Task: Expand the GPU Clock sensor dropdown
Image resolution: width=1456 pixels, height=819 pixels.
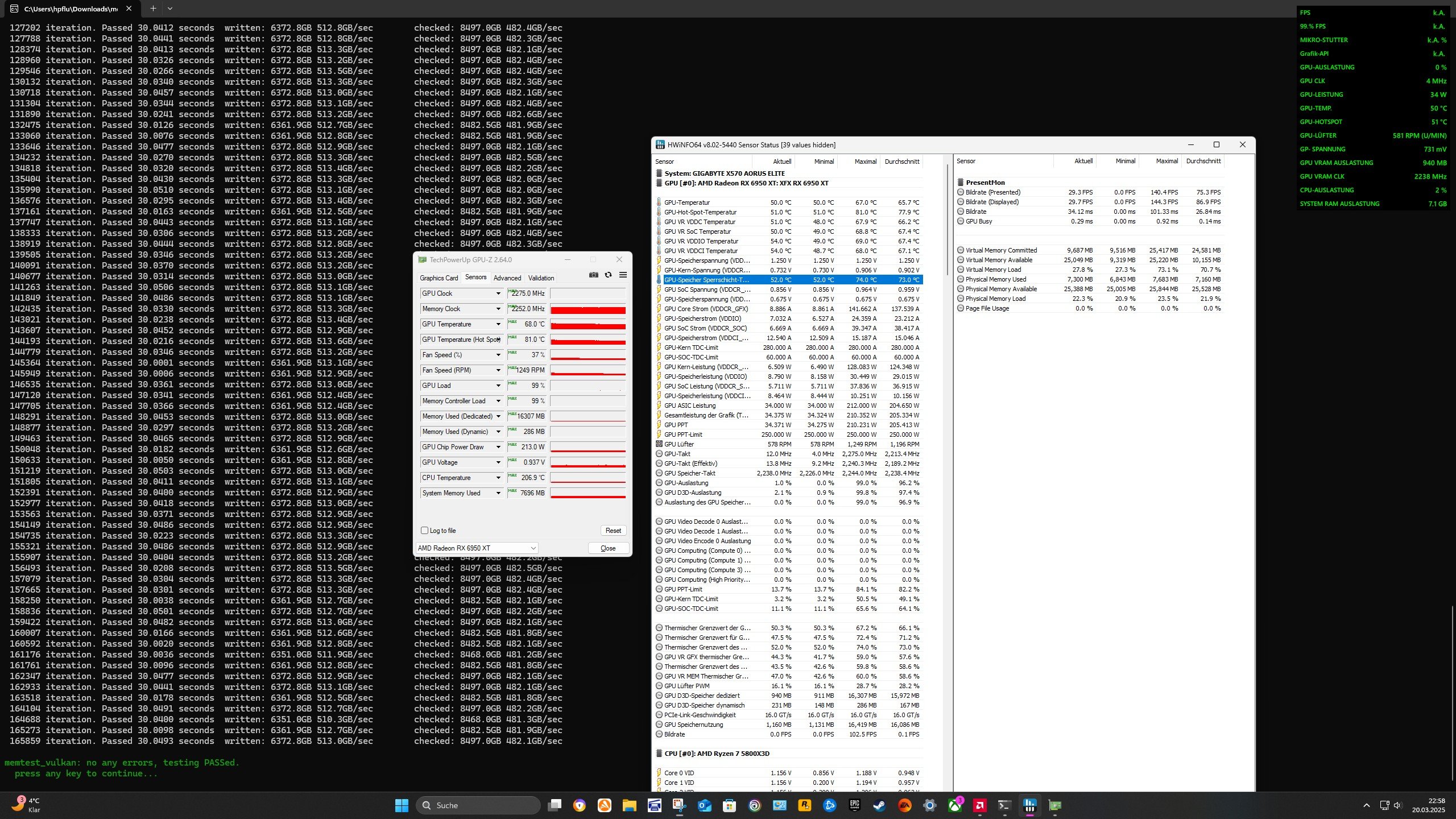Action: [498, 293]
